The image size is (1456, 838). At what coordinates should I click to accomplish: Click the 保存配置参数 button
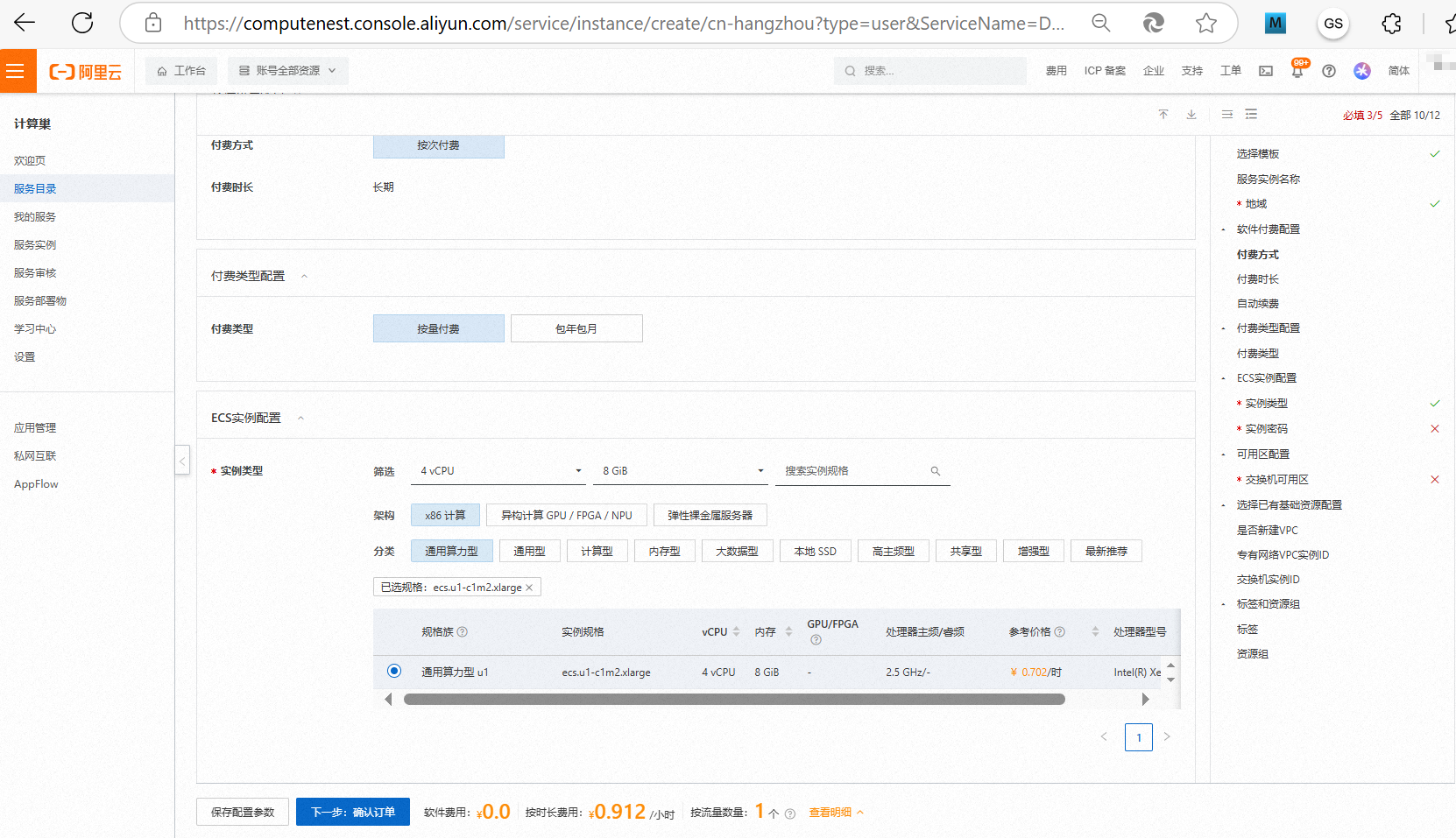[x=243, y=813]
